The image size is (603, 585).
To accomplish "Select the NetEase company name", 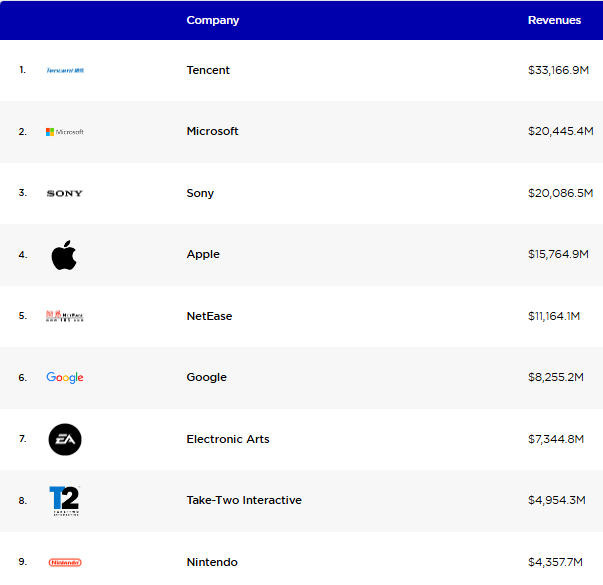I will coord(209,316).
